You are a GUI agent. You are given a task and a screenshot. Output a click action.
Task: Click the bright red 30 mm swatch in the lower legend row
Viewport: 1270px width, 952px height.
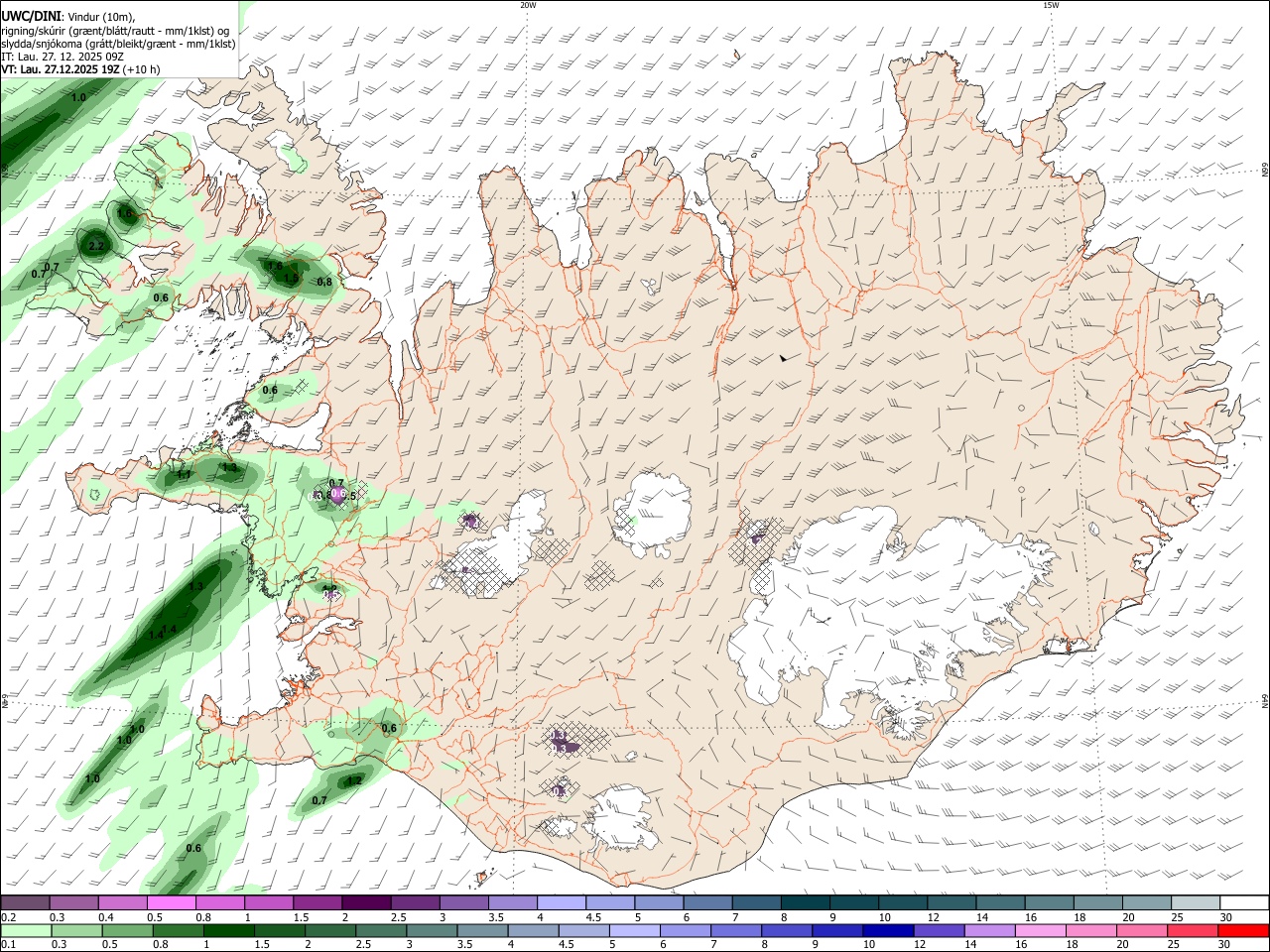[1244, 931]
